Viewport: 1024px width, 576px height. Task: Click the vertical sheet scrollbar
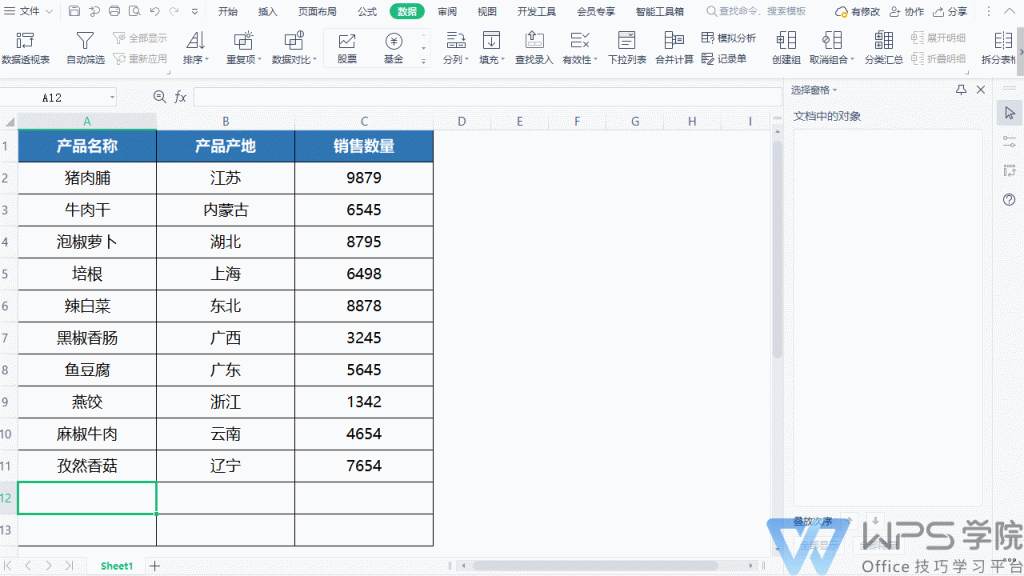[777, 248]
